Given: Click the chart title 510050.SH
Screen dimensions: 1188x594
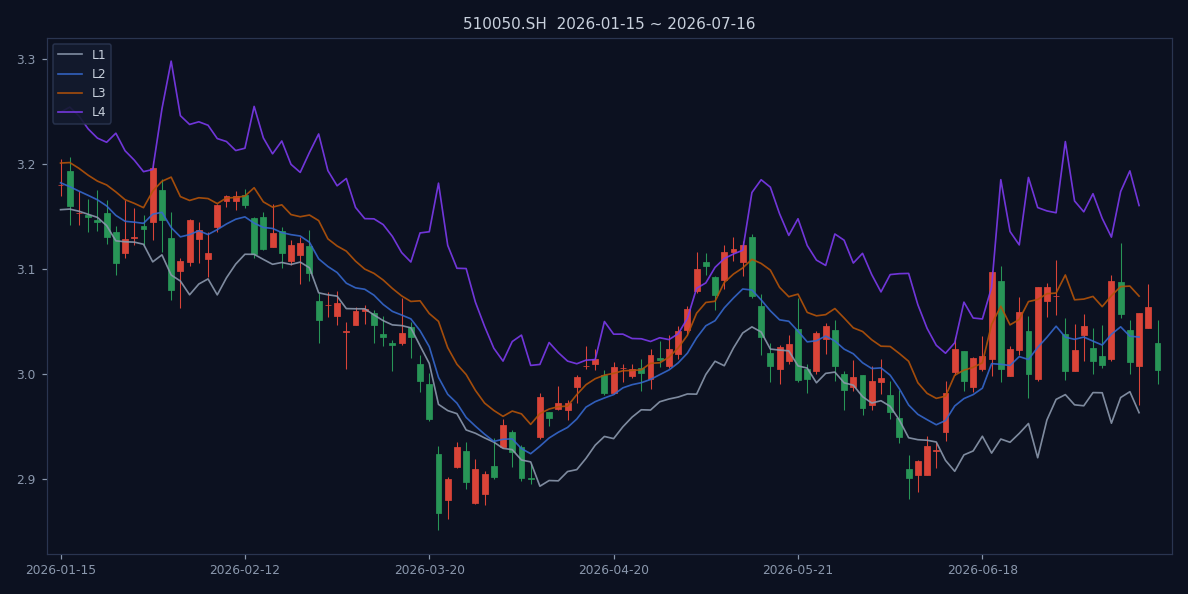Looking at the screenshot, I should pyautogui.click(x=609, y=23).
